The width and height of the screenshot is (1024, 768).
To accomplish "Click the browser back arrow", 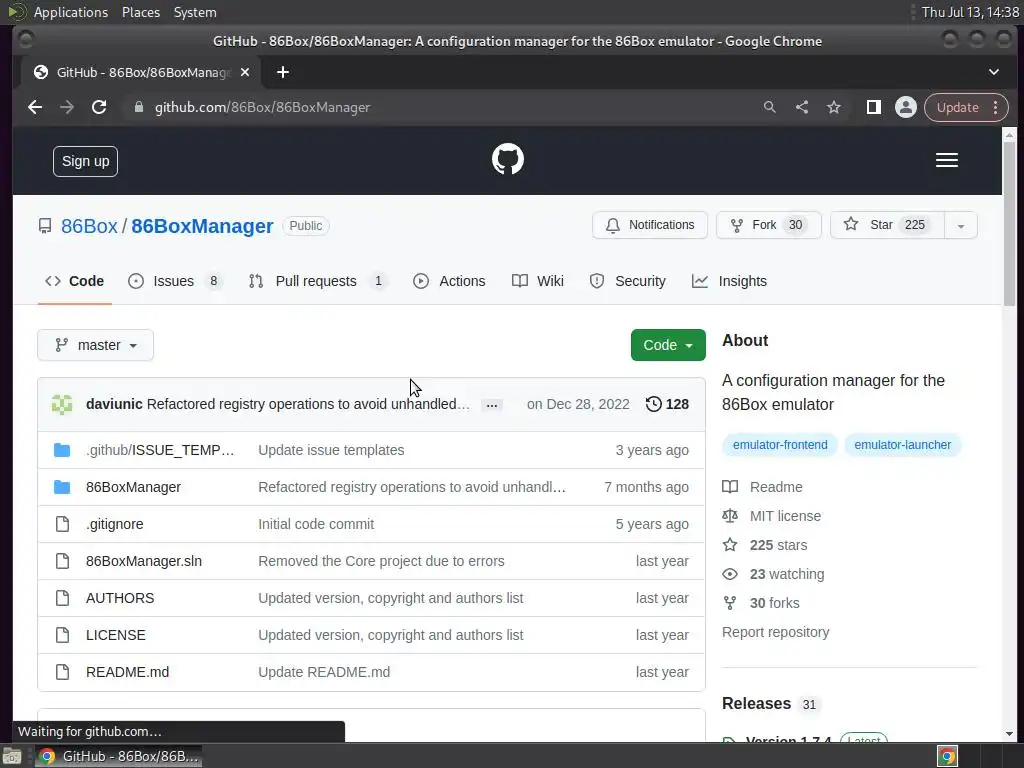I will 35,107.
